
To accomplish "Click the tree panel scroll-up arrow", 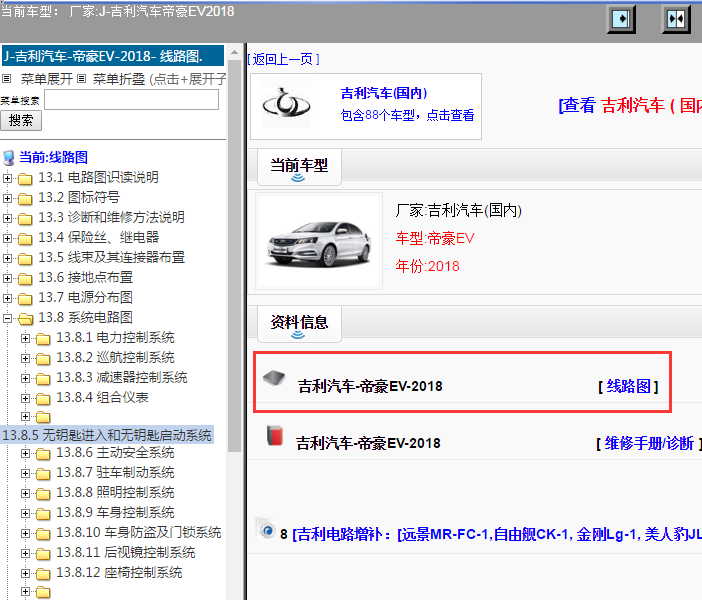I will 234,52.
